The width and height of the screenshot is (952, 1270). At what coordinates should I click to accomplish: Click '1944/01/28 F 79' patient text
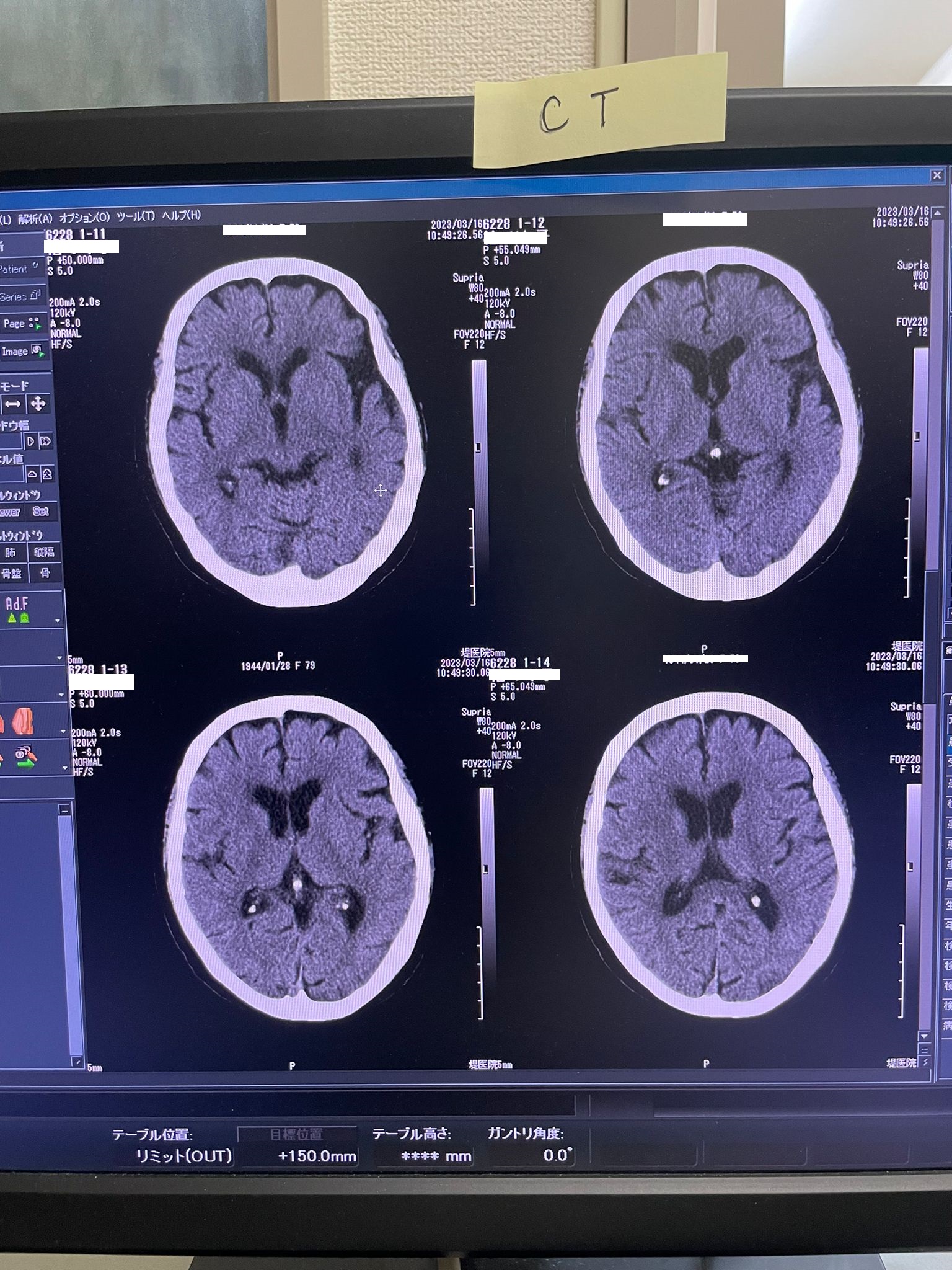(278, 665)
